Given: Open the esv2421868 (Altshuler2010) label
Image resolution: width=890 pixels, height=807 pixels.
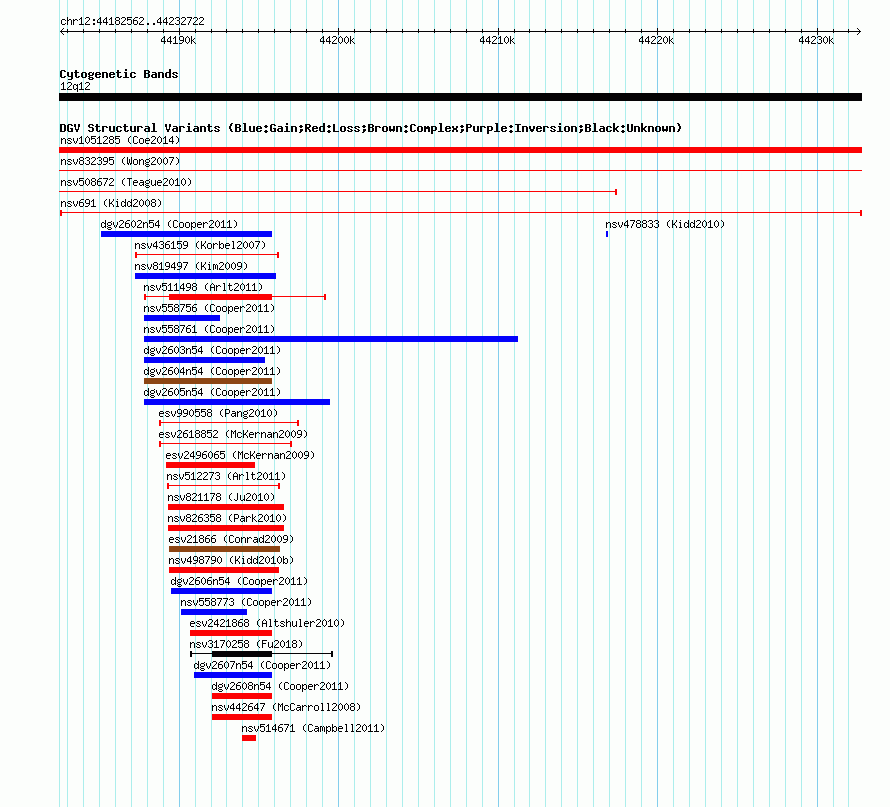Looking at the screenshot, I should pos(267,623).
